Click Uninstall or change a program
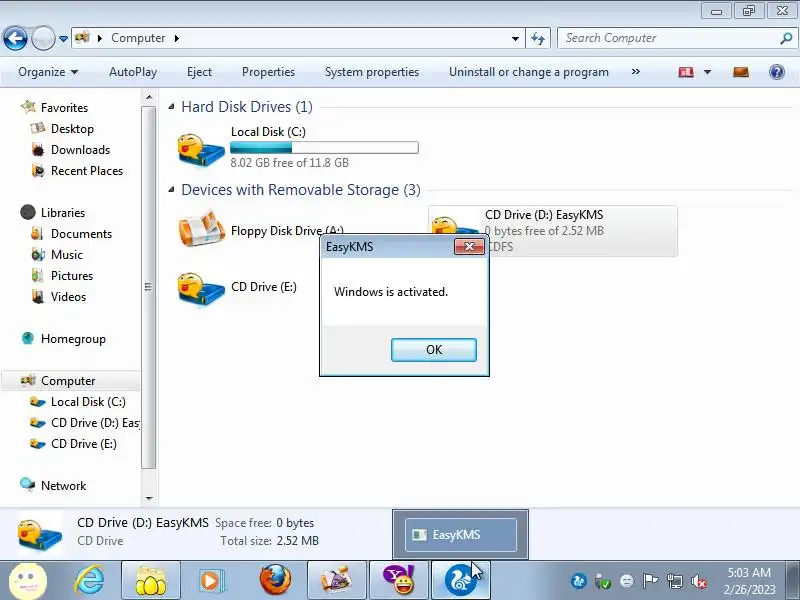Viewport: 800px width, 600px height. [529, 72]
